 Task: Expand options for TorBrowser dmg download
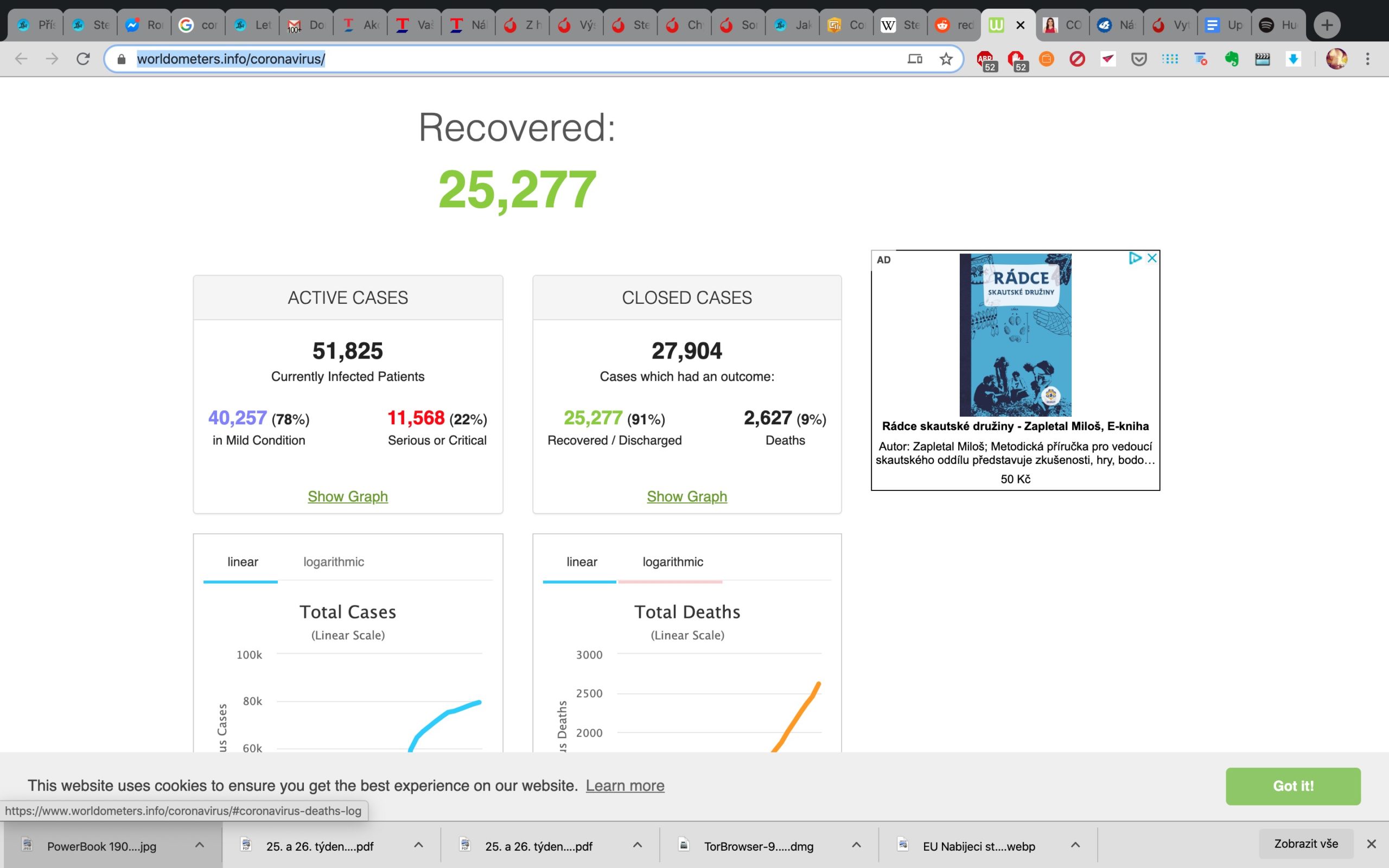[x=856, y=845]
